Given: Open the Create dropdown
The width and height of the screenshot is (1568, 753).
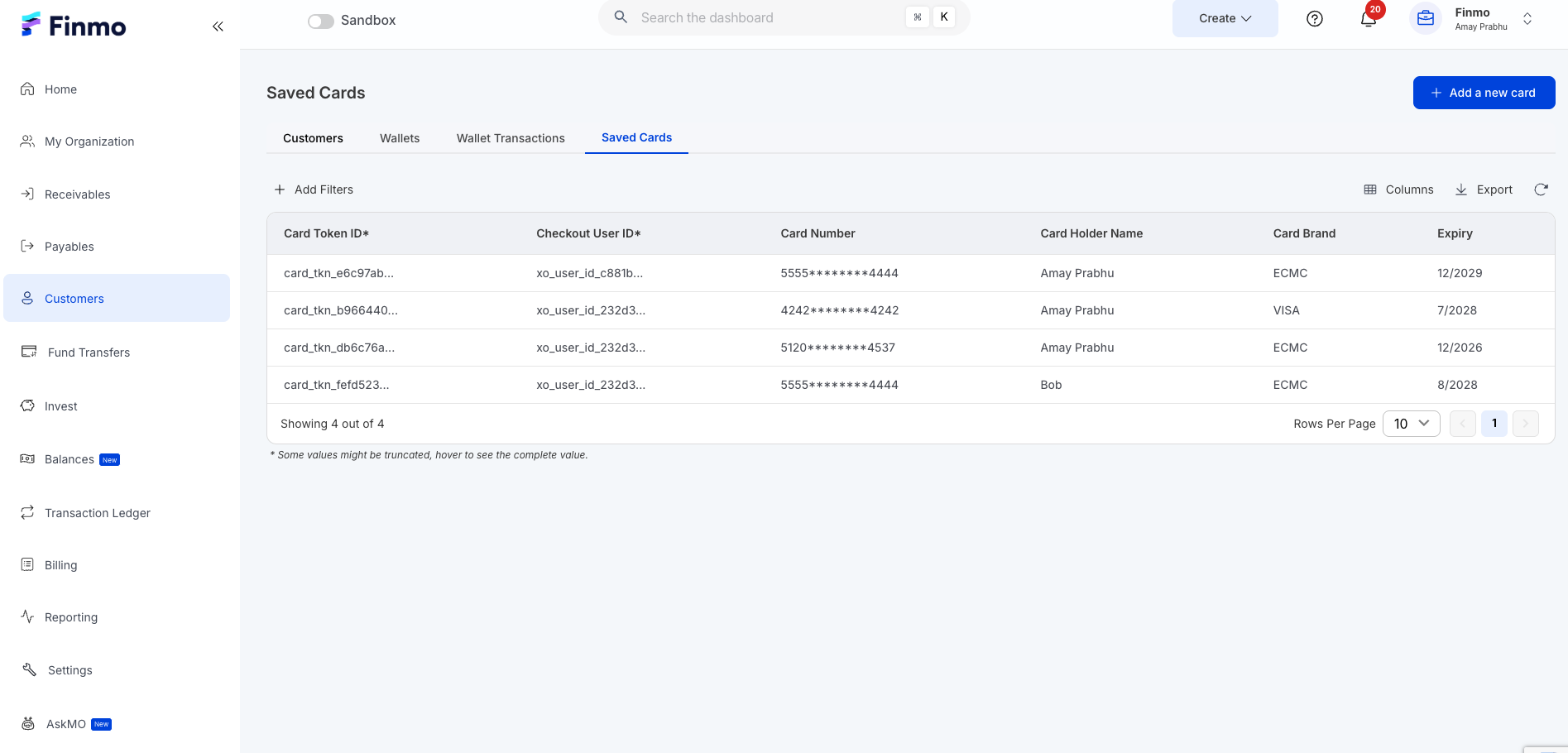Looking at the screenshot, I should [x=1225, y=18].
